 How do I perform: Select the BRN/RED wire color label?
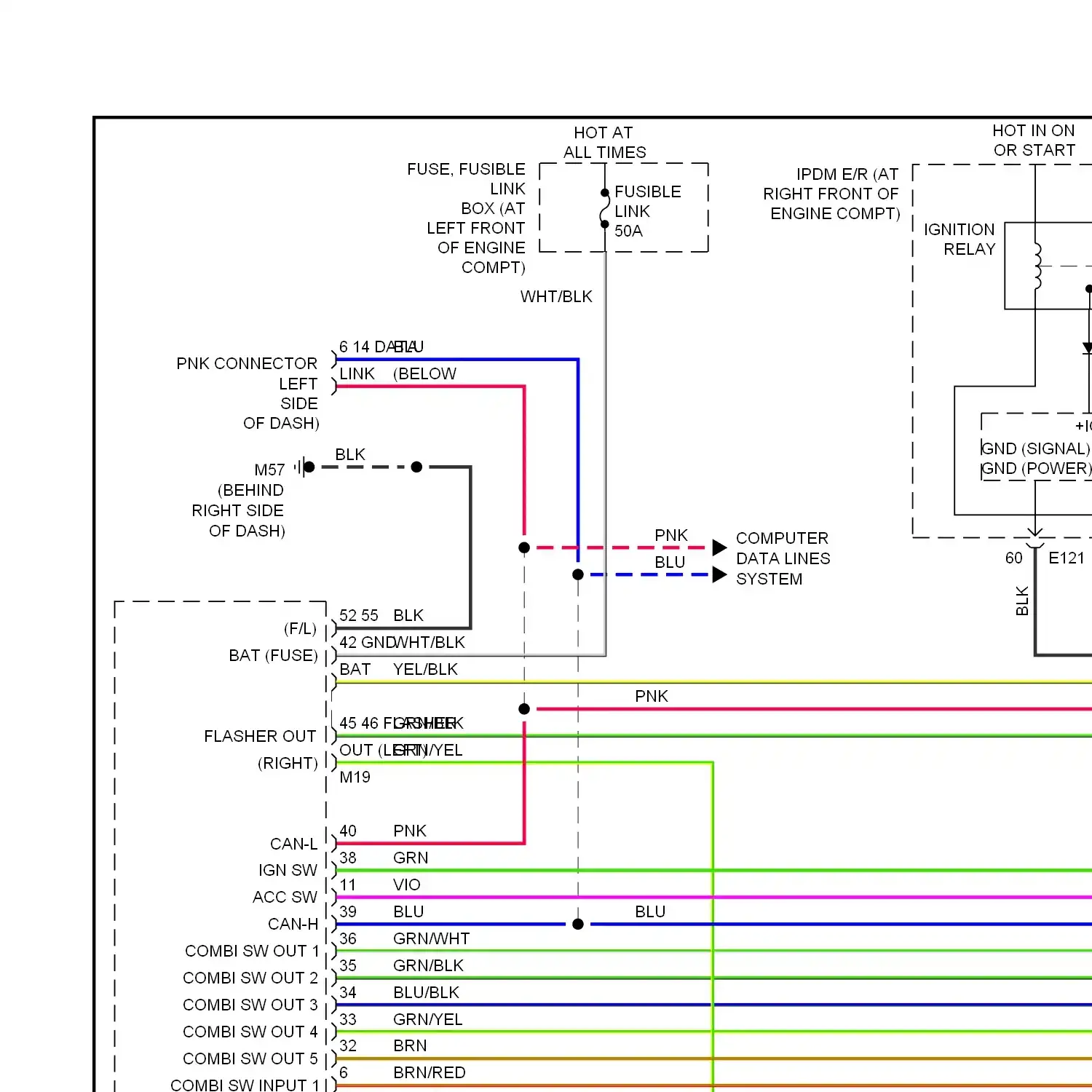point(429,1072)
